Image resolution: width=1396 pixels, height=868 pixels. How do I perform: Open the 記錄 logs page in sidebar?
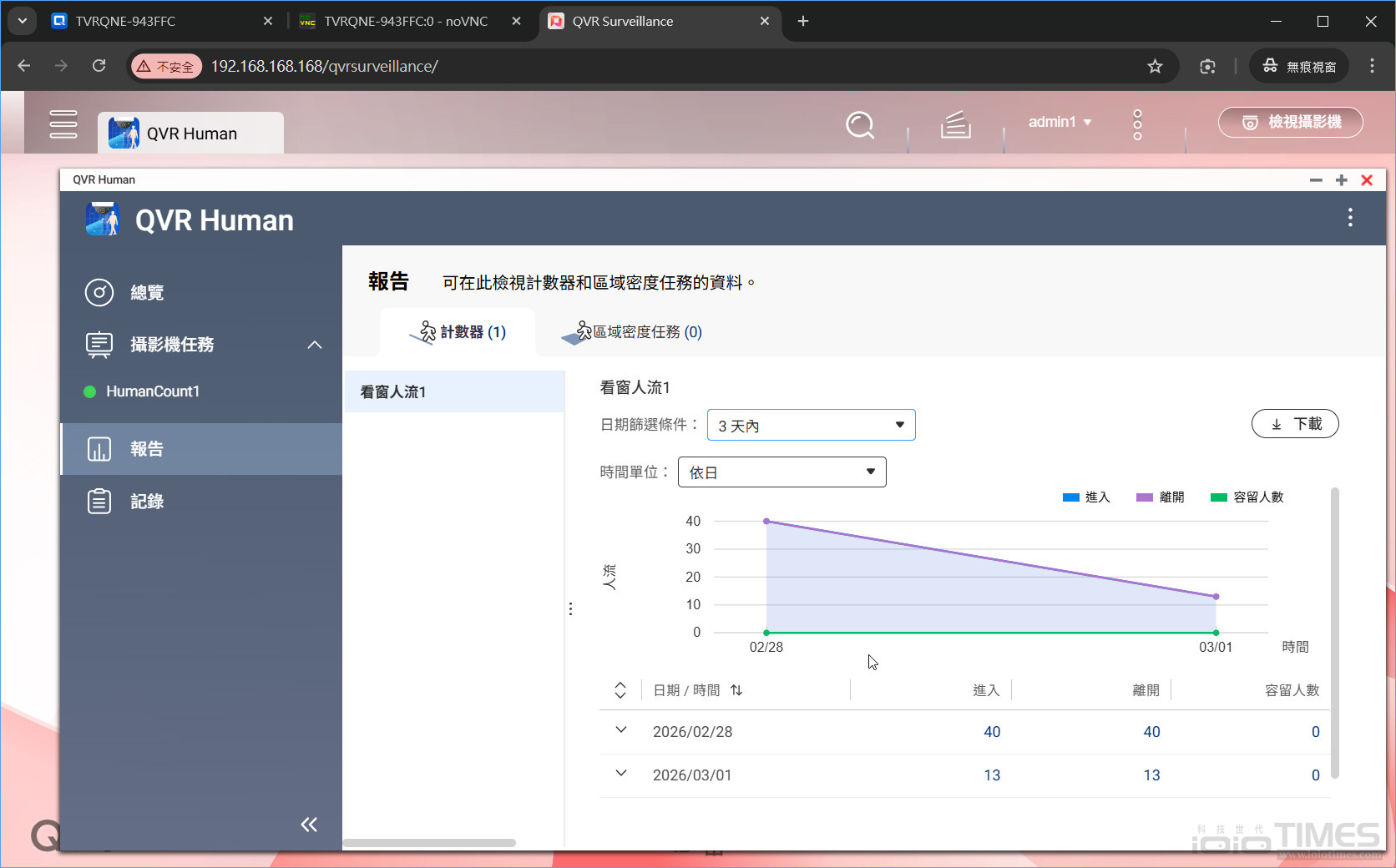coord(146,501)
